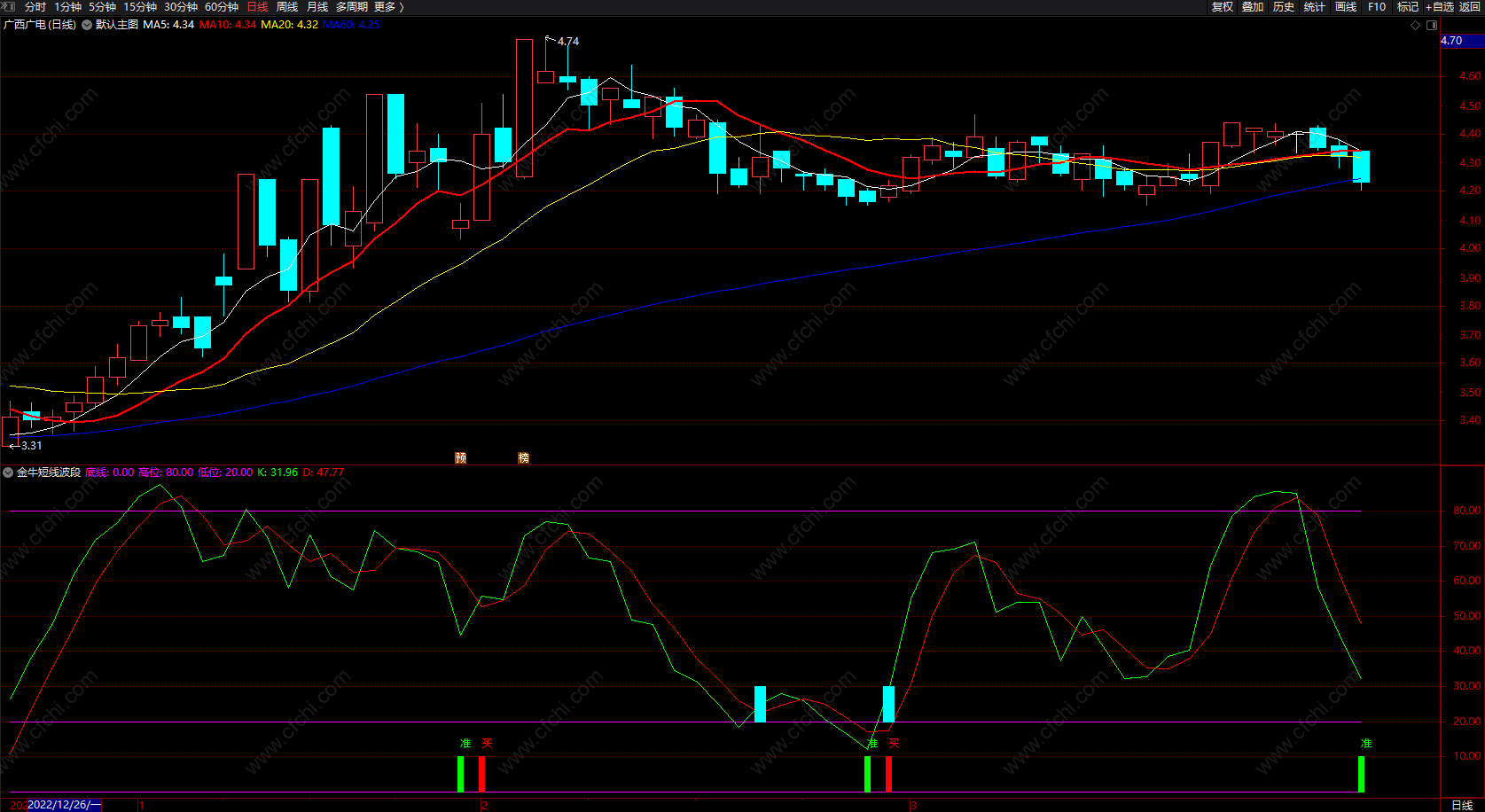1485x812 pixels.
Task: Expand the 默认主图 indicator dropdown
Action: coord(87,25)
